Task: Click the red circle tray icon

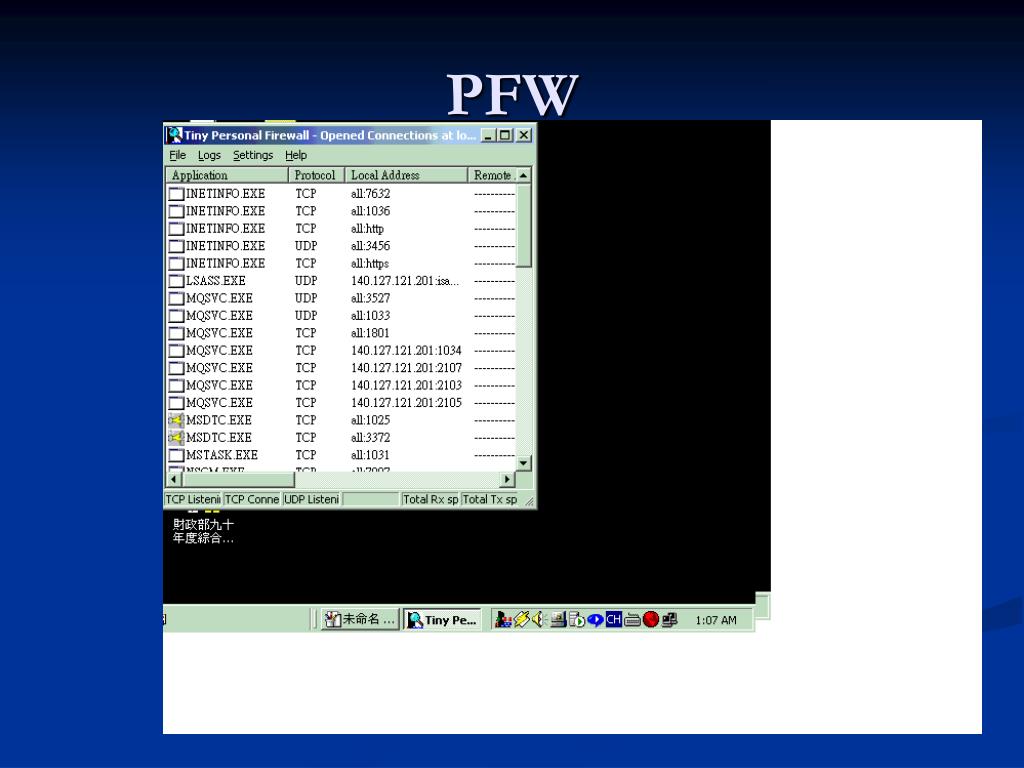Action: pyautogui.click(x=650, y=619)
